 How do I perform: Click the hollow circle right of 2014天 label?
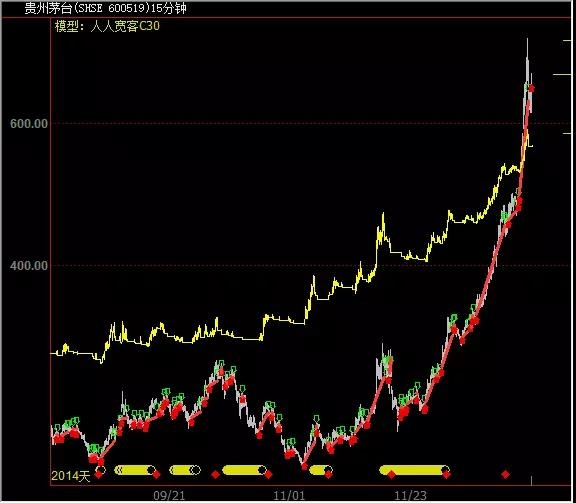[x=101, y=470]
